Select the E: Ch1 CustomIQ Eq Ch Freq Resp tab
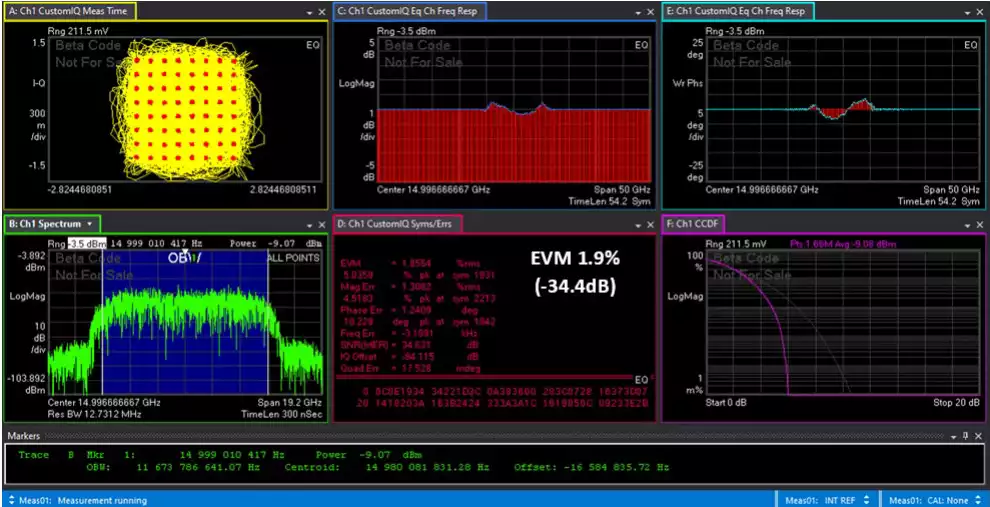The height and width of the screenshot is (507, 990). pos(738,11)
